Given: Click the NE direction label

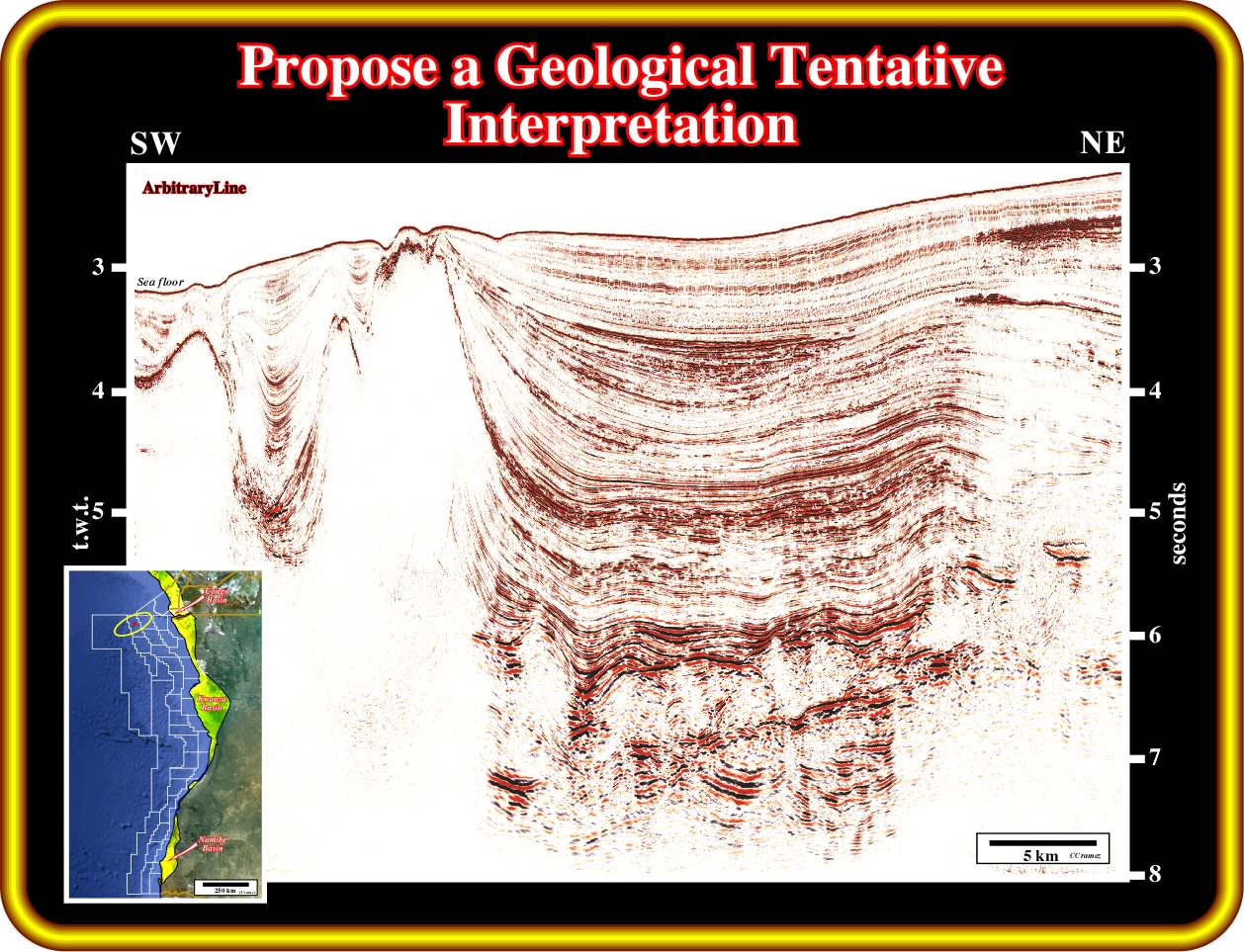Looking at the screenshot, I should [x=1103, y=144].
